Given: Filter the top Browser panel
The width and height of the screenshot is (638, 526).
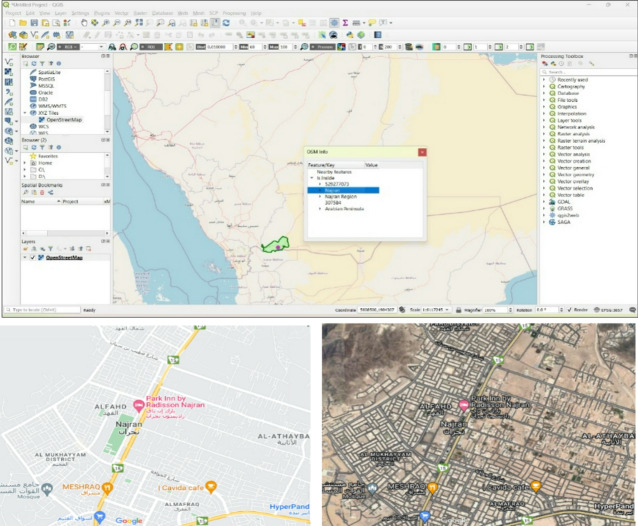Looking at the screenshot, I should tap(42, 63).
